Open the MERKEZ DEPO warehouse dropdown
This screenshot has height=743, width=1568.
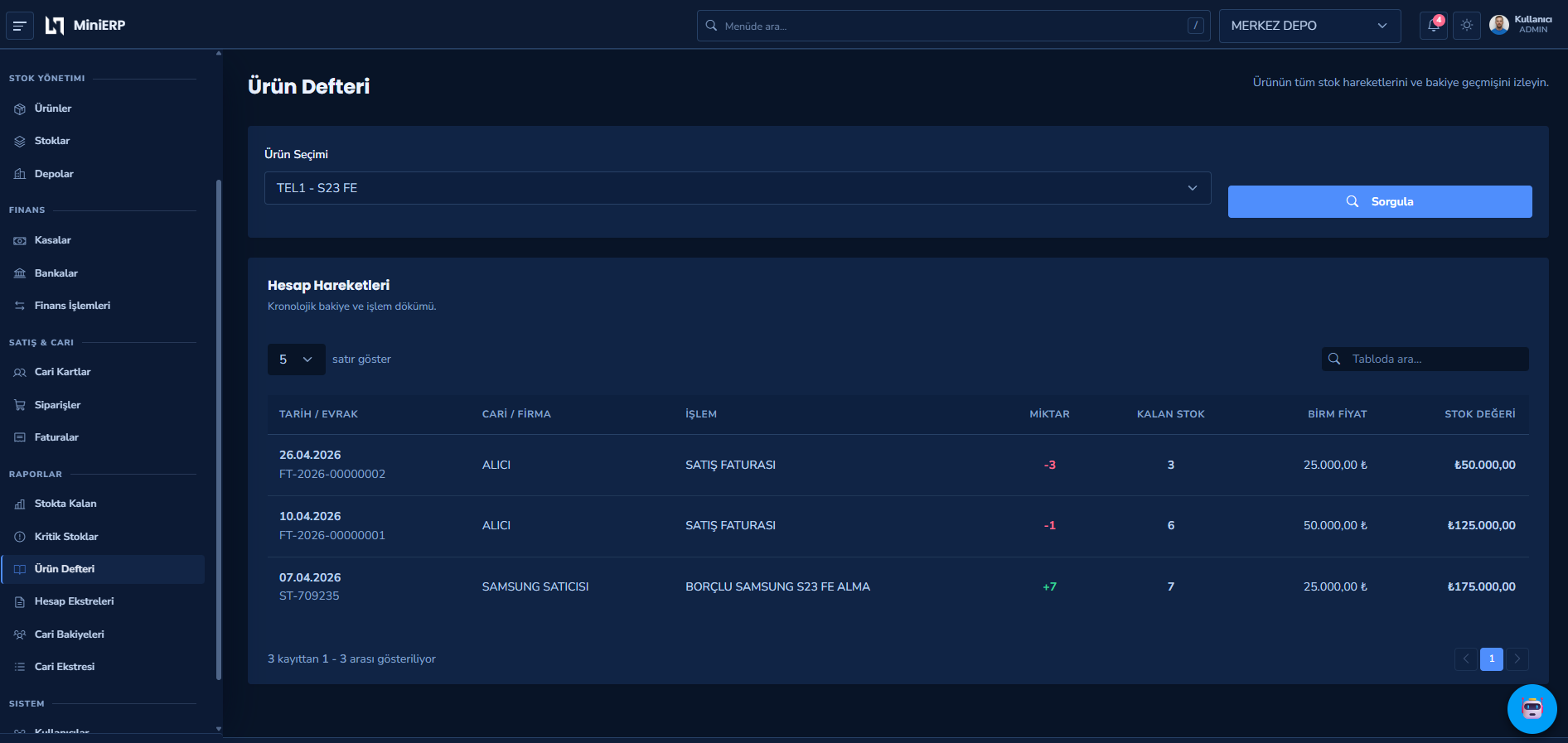(x=1309, y=26)
